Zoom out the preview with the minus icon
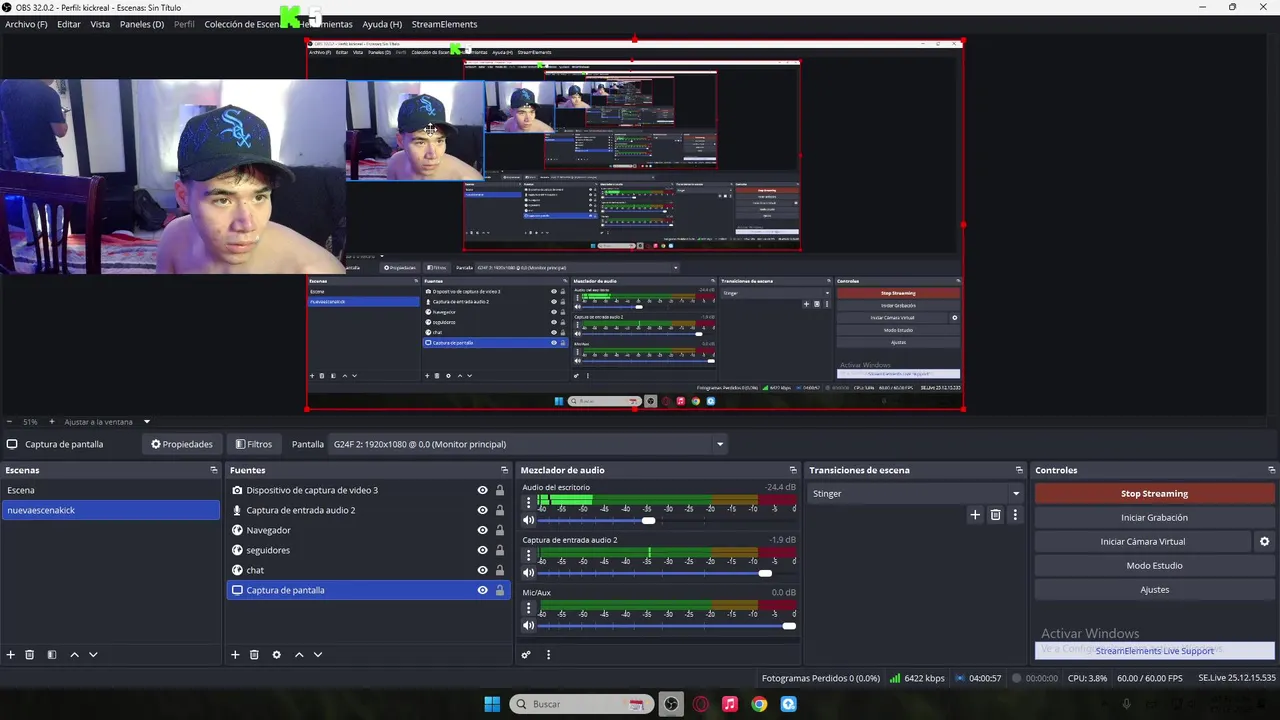1280x720 pixels. pyautogui.click(x=9, y=422)
